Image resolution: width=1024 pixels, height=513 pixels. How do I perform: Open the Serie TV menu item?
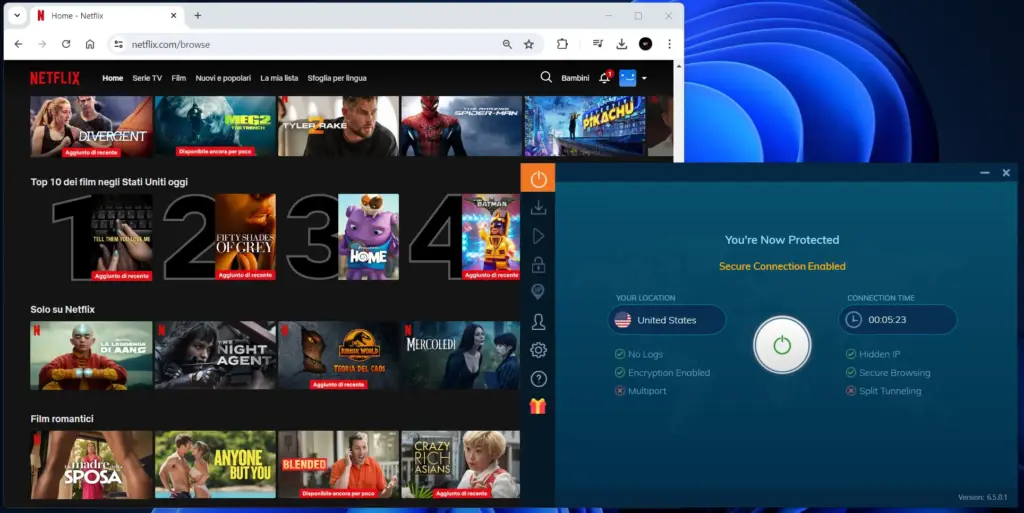point(147,78)
